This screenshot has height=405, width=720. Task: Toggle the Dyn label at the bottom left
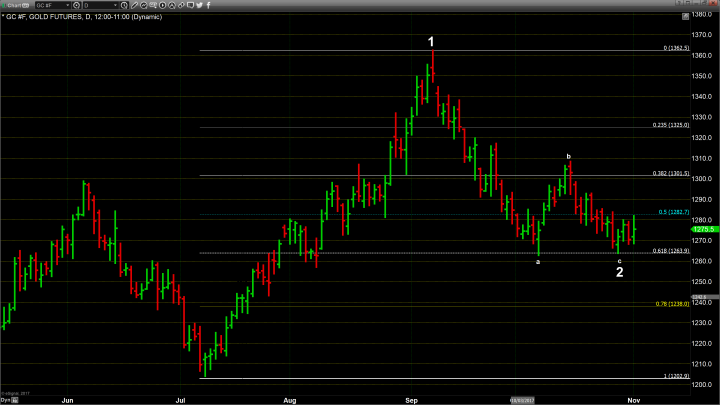tap(6, 398)
